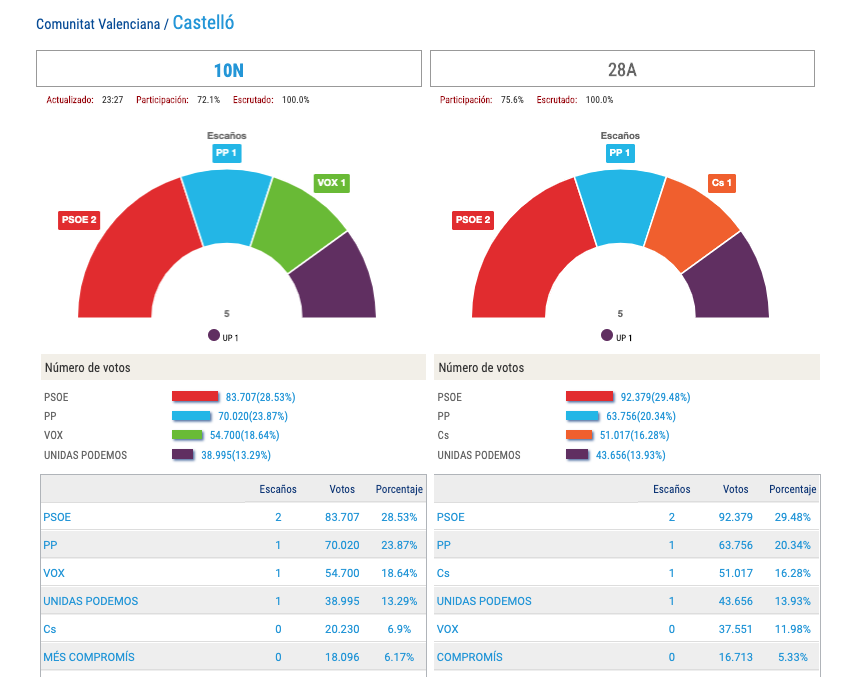Select the orange Cs segment in 28A chart
This screenshot has height=677, width=854.
(x=692, y=223)
